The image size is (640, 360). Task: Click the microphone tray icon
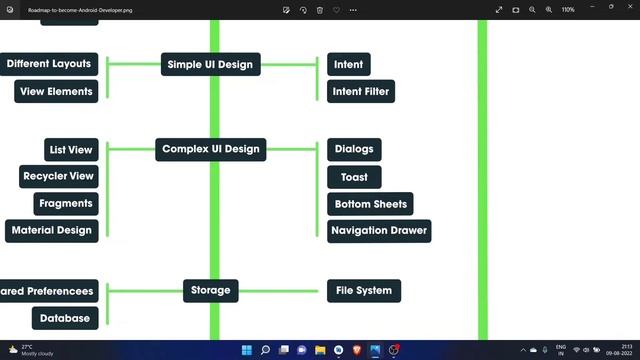point(545,350)
